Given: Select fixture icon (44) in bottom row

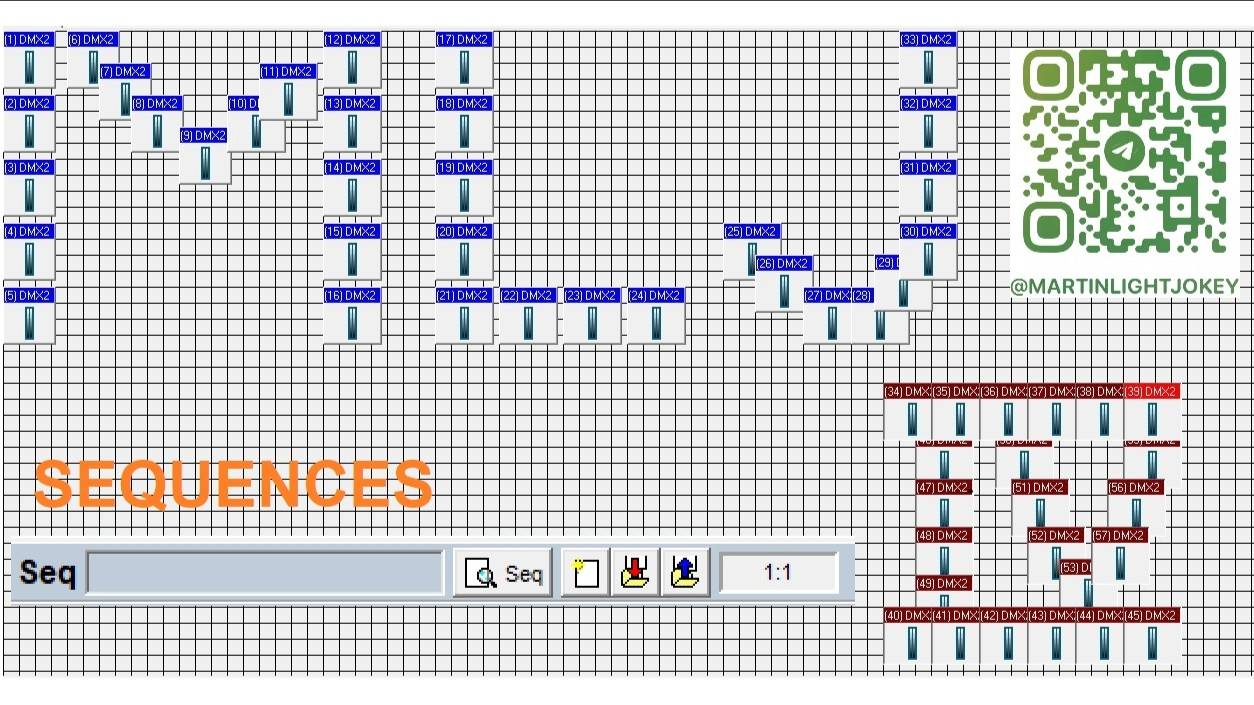Looking at the screenshot, I should point(1100,636).
